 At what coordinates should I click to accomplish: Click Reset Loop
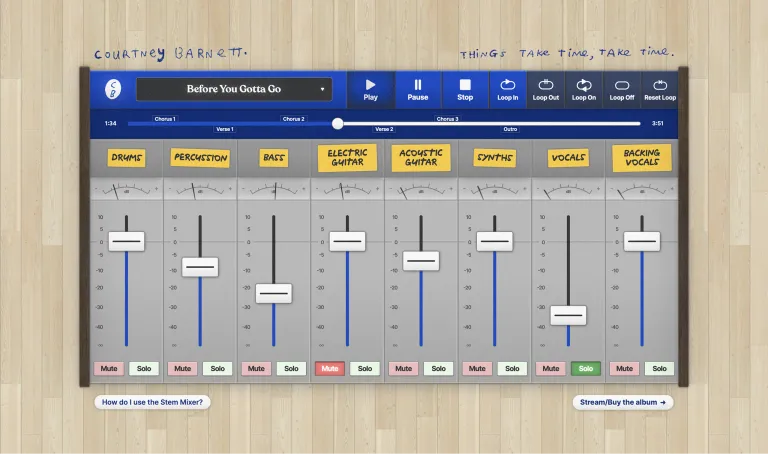tap(660, 90)
